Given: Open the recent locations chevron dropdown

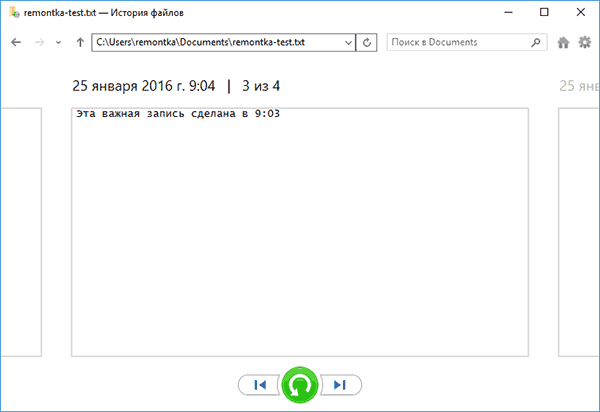Looking at the screenshot, I should 59,43.
